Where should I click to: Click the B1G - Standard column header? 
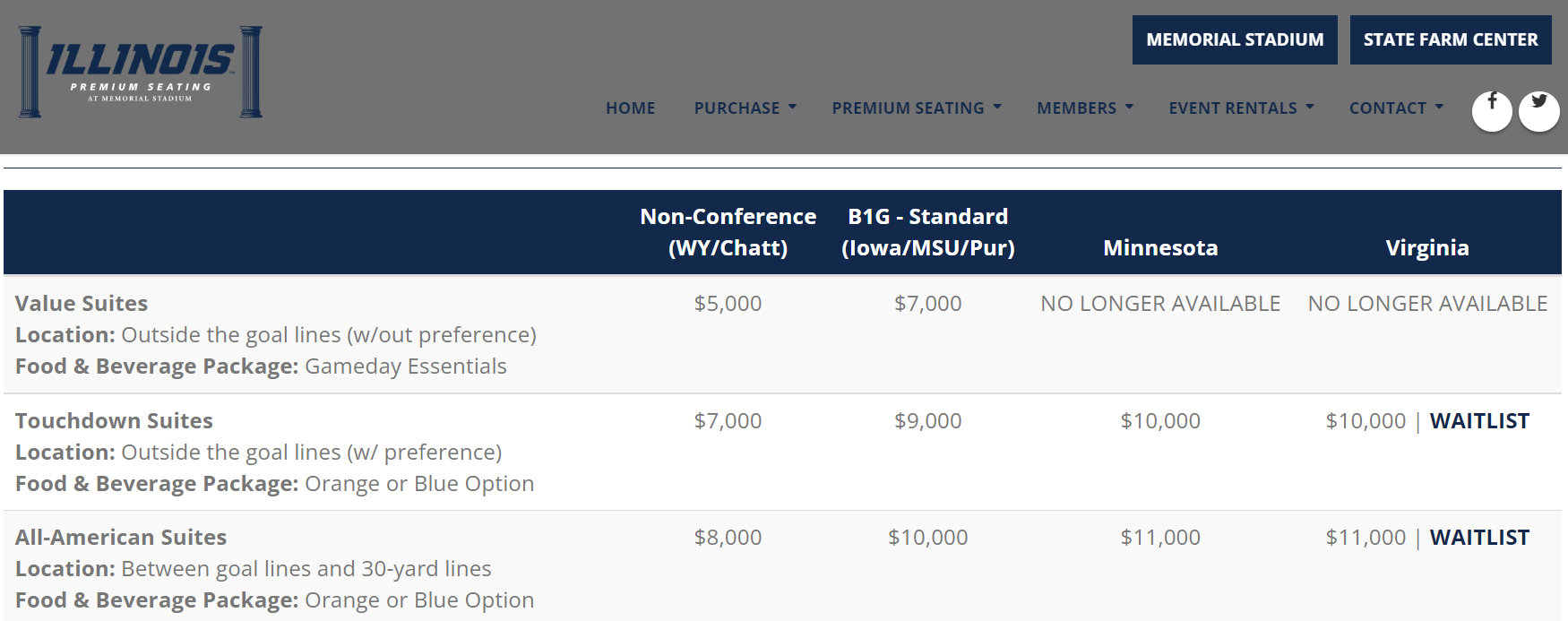[927, 232]
